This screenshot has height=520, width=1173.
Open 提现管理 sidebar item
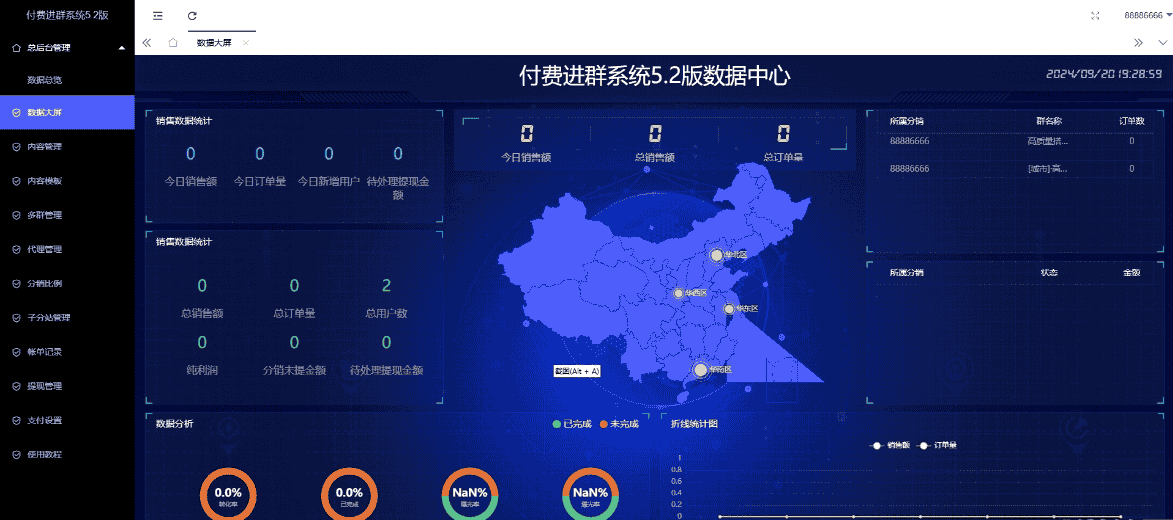67,386
